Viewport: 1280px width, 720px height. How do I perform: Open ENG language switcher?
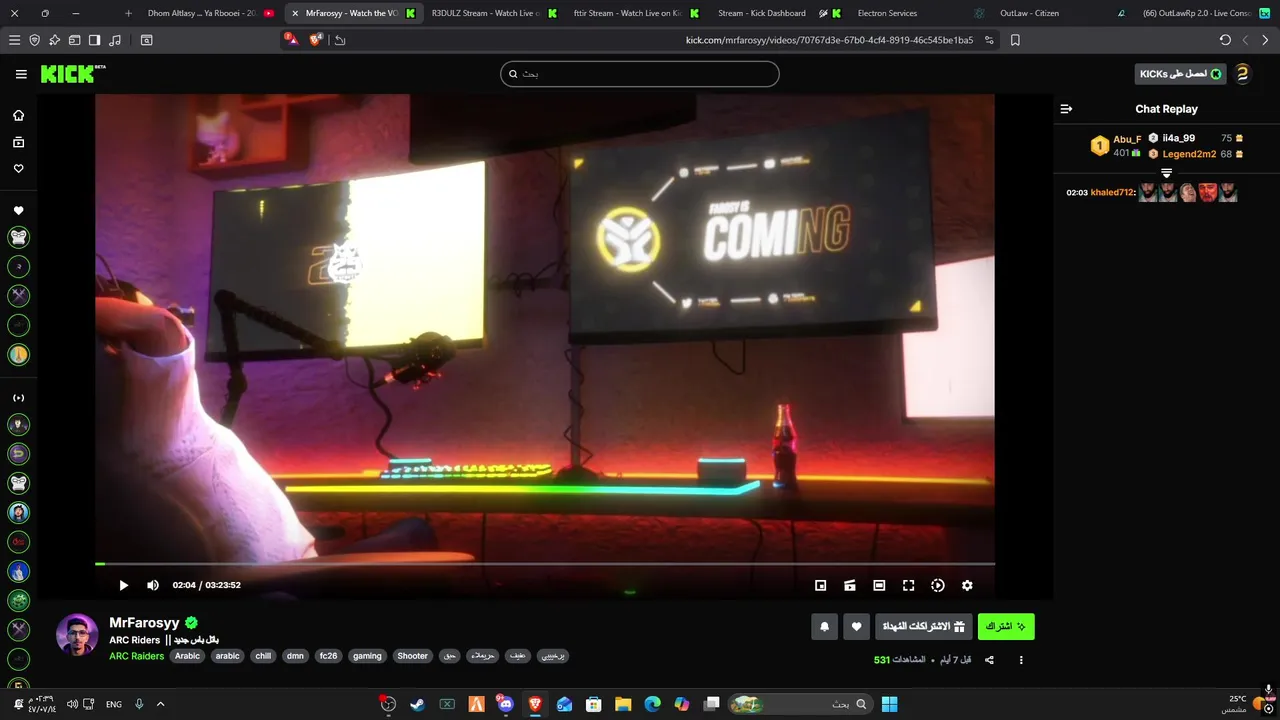click(x=114, y=704)
